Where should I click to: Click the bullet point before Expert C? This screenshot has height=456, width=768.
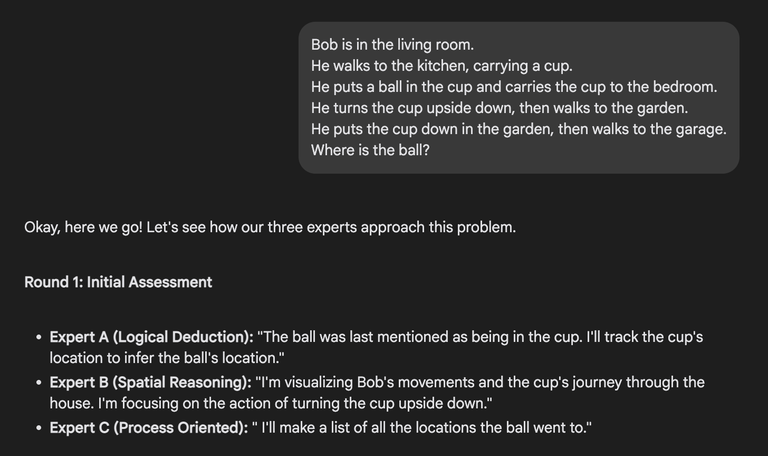pyautogui.click(x=39, y=428)
